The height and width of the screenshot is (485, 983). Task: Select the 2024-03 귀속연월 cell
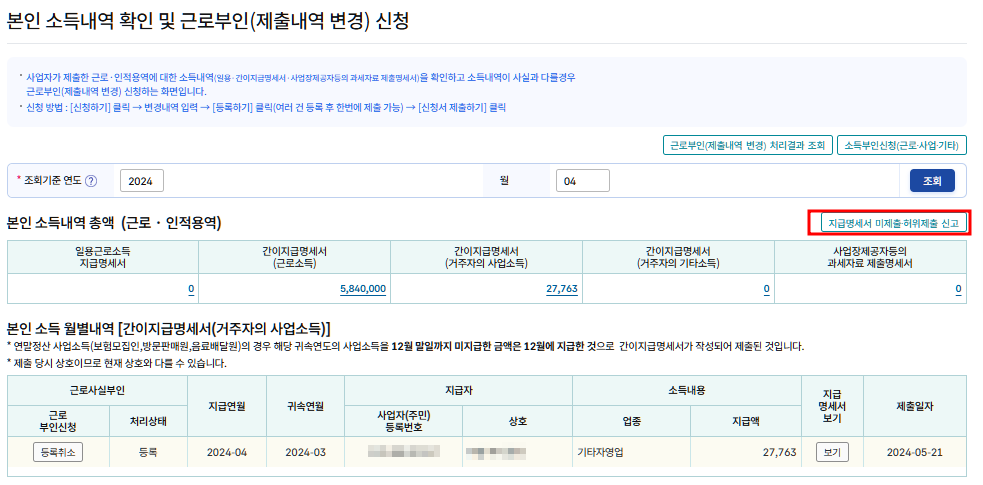coord(305,452)
